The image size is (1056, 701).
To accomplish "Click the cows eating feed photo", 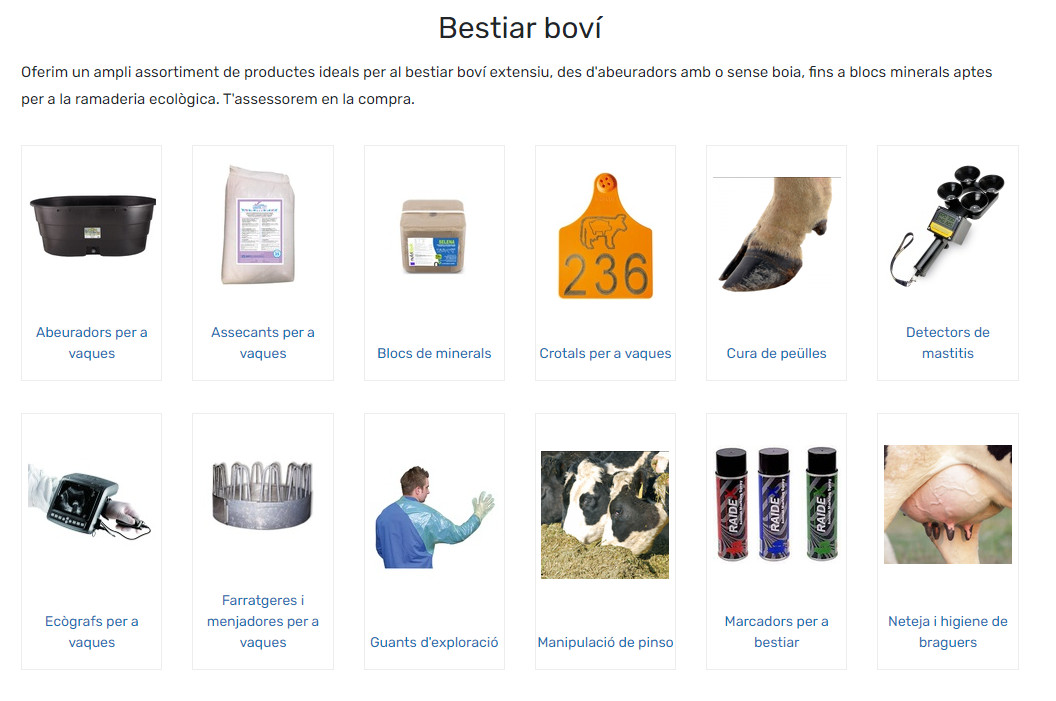I will coord(605,514).
